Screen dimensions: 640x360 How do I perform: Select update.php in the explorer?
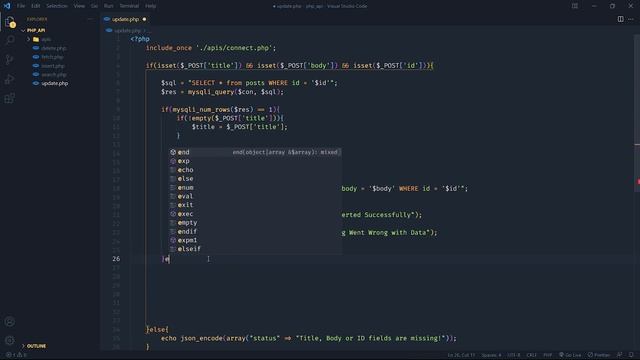point(55,83)
